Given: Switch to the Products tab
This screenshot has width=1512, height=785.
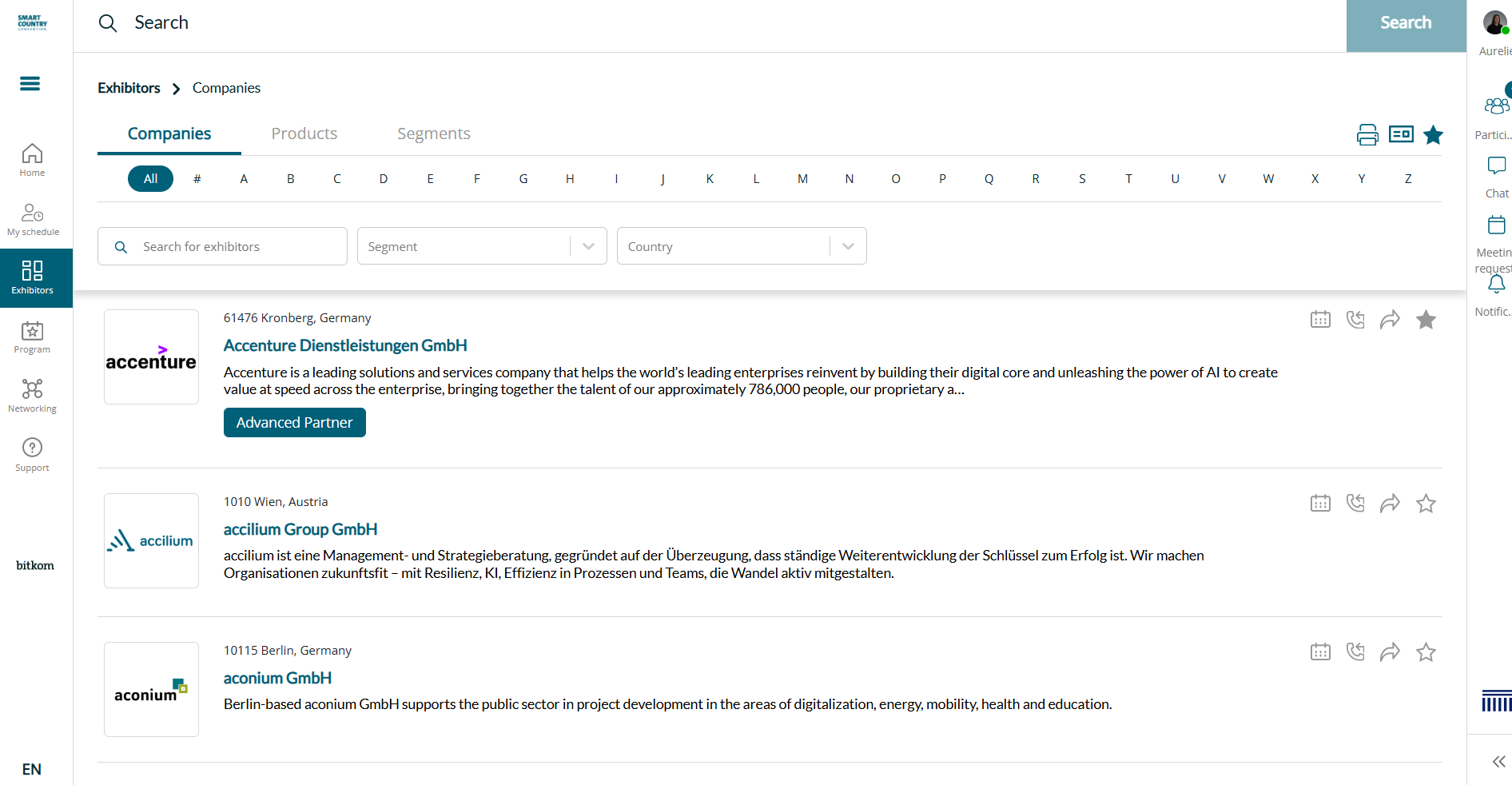Looking at the screenshot, I should (x=304, y=133).
